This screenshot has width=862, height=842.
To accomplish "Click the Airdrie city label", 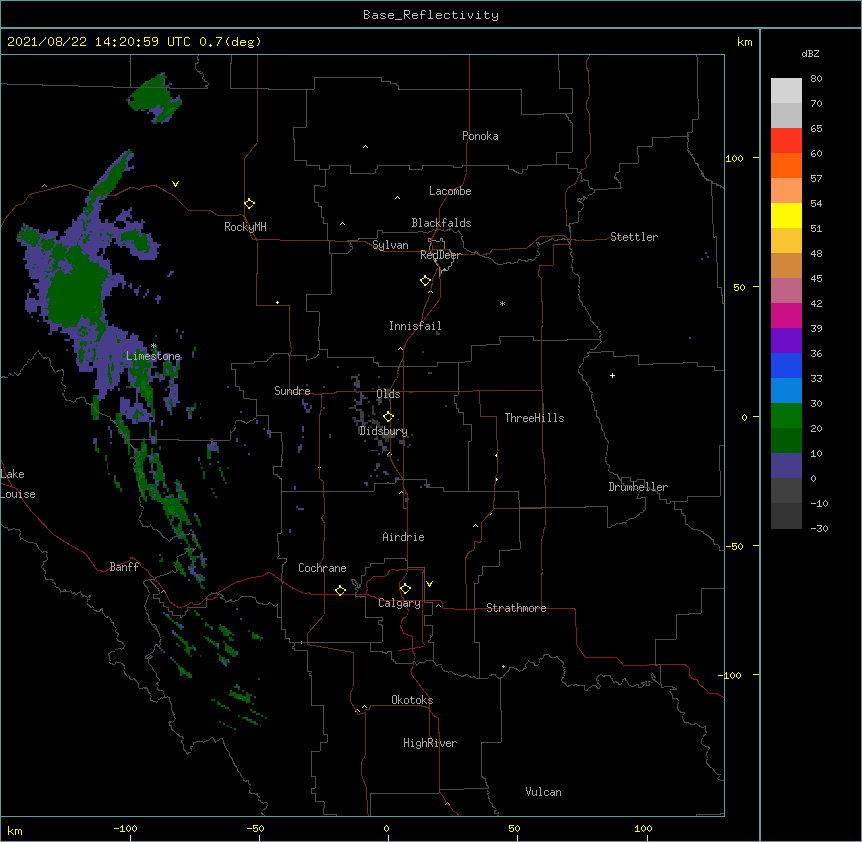I will tap(404, 537).
